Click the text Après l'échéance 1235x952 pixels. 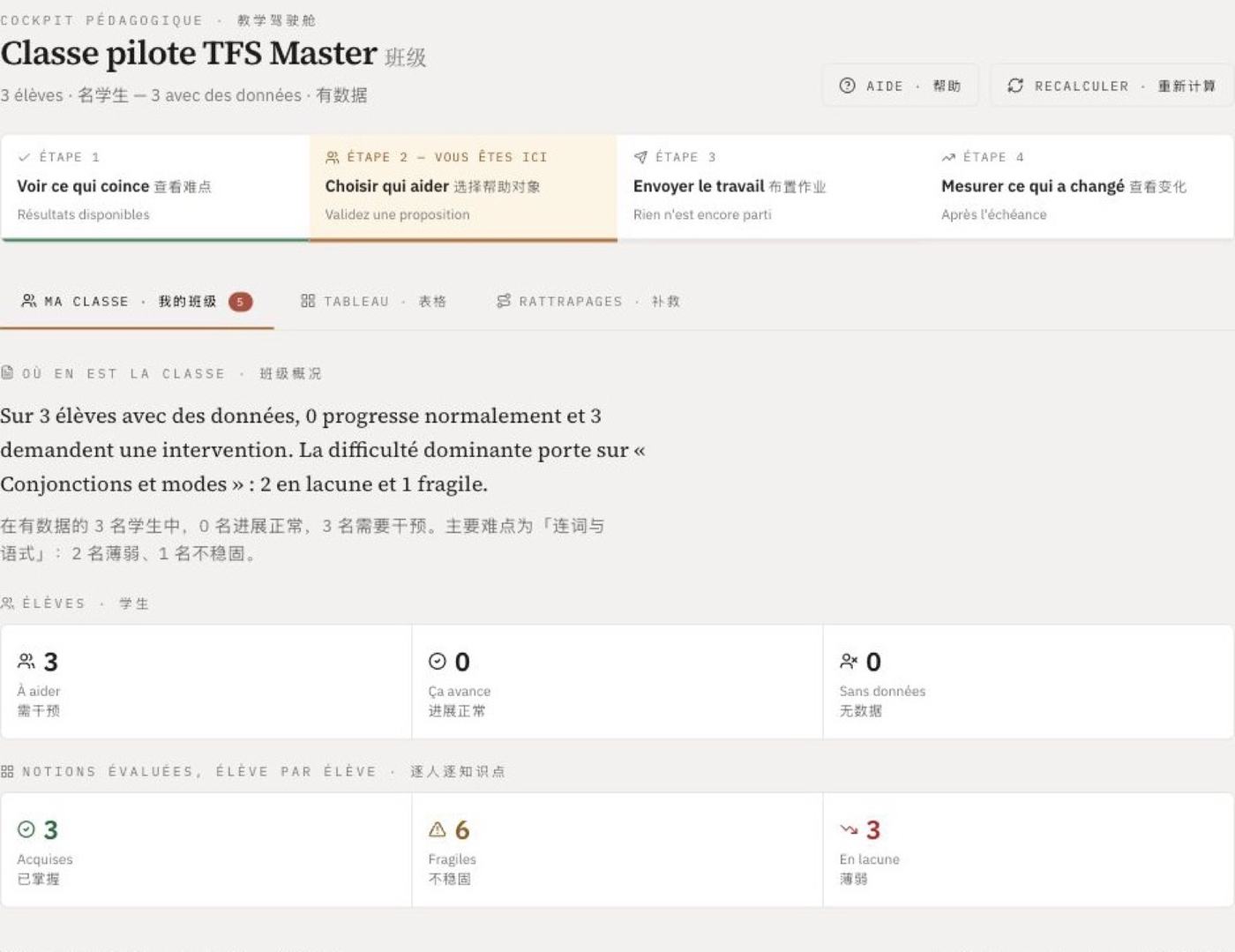point(994,214)
